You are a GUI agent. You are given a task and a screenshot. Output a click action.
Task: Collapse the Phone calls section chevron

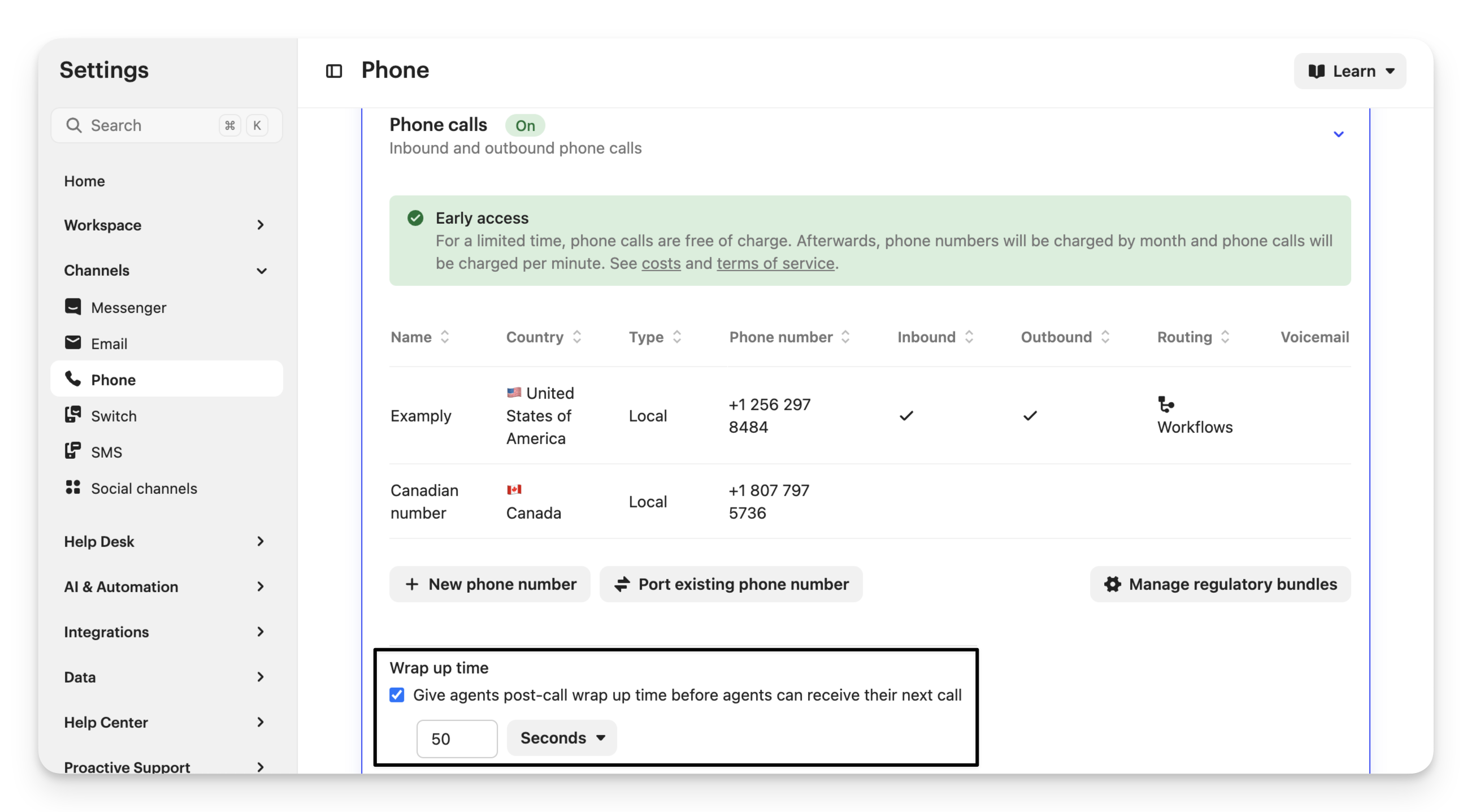coord(1338,134)
